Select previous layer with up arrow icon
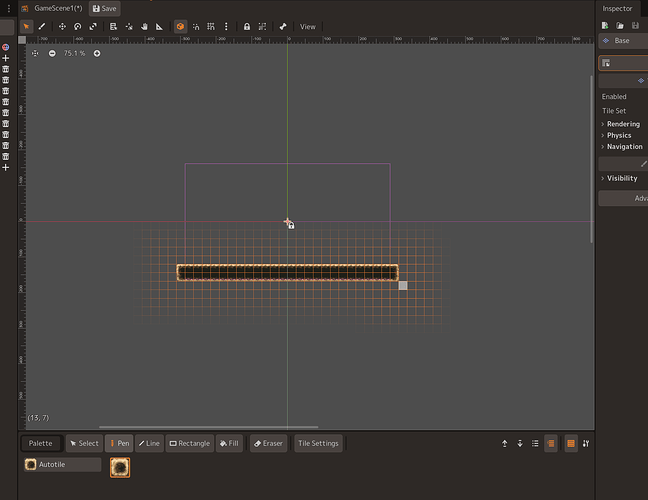648x500 pixels. click(505, 443)
